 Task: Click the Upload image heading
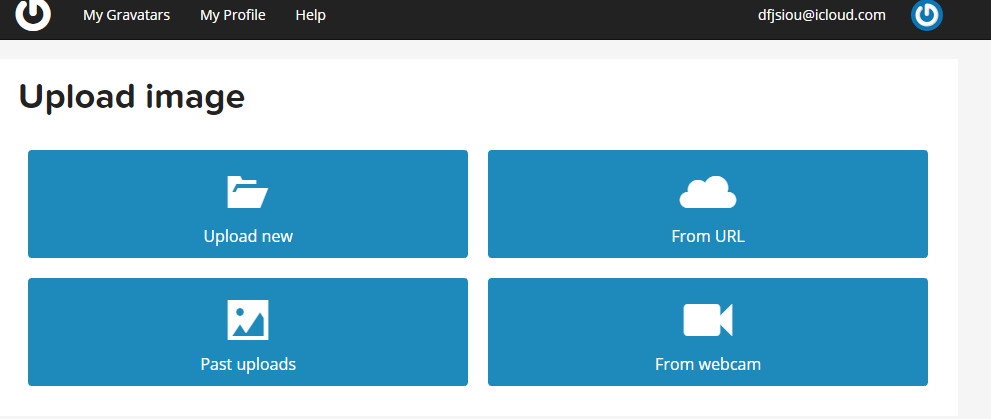pyautogui.click(x=131, y=97)
